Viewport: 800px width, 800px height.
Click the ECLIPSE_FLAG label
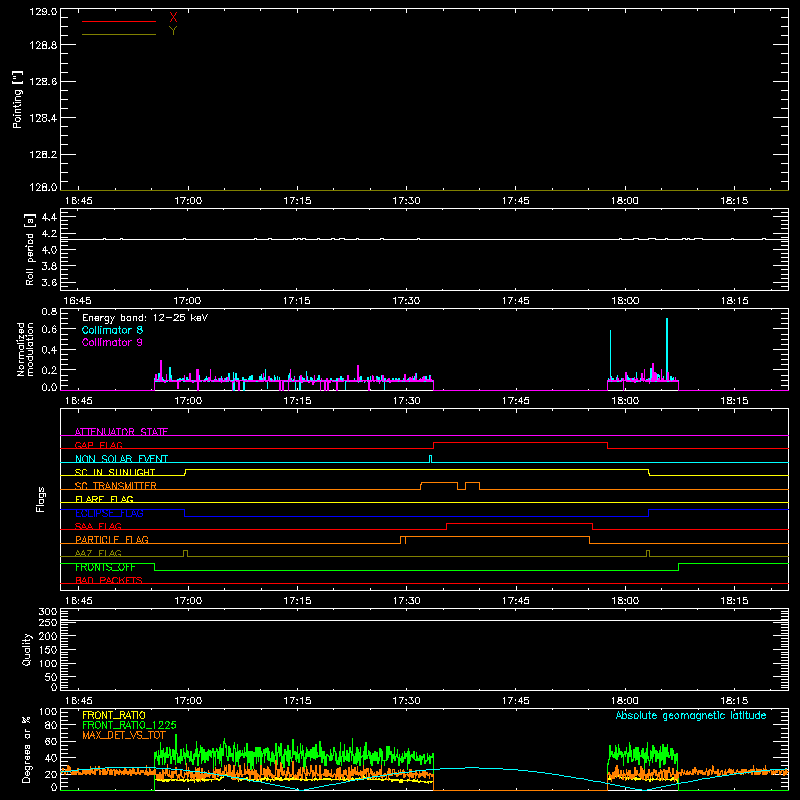point(109,513)
